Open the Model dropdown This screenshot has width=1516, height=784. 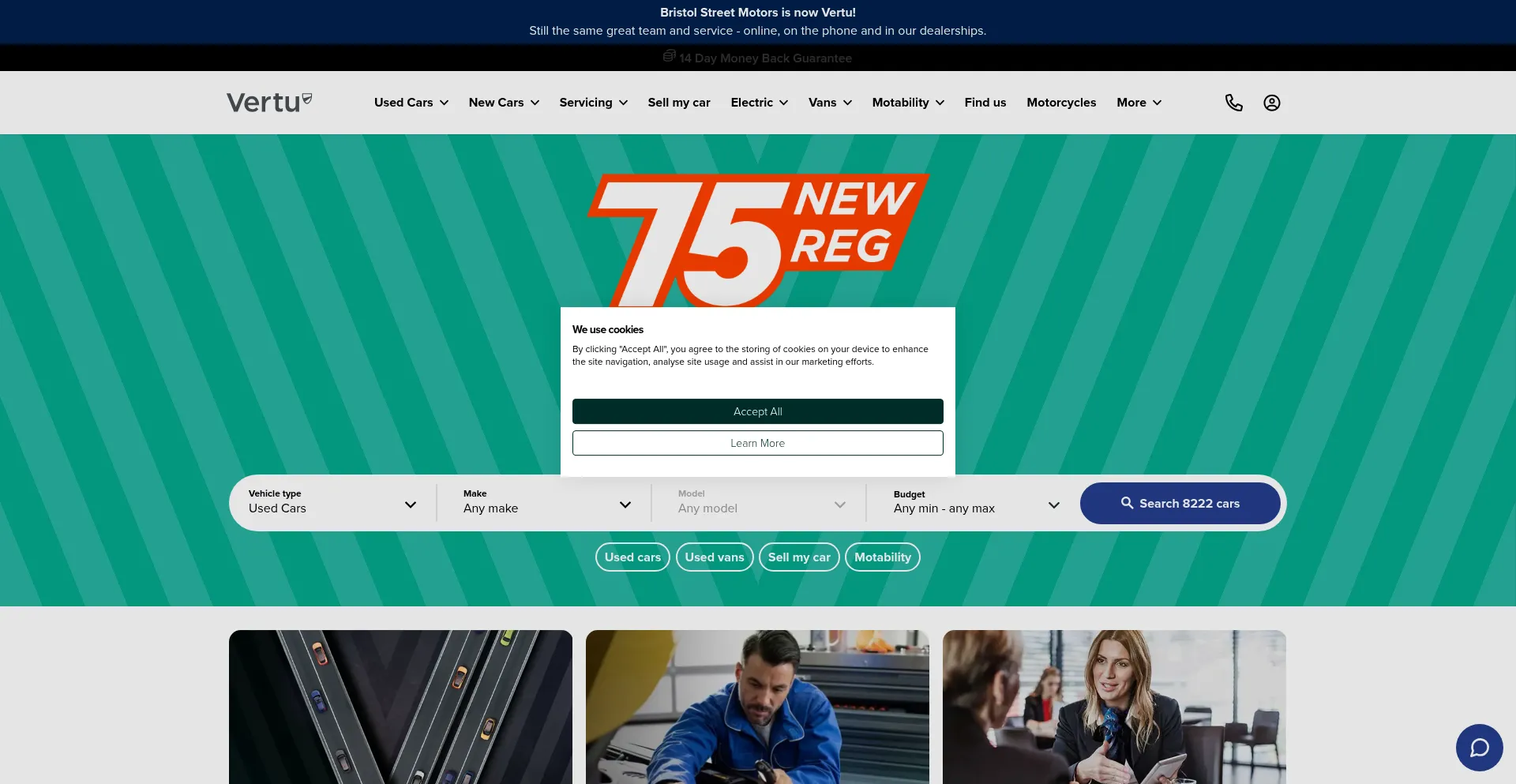[x=762, y=503]
